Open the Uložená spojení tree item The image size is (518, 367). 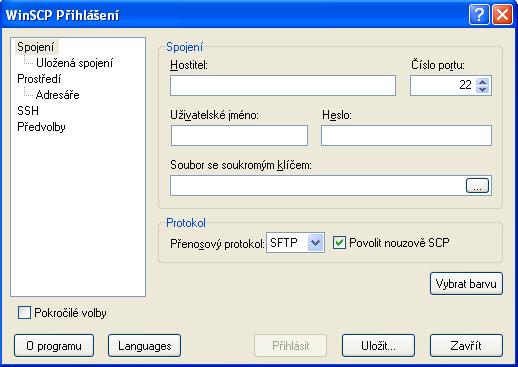pyautogui.click(x=74, y=63)
